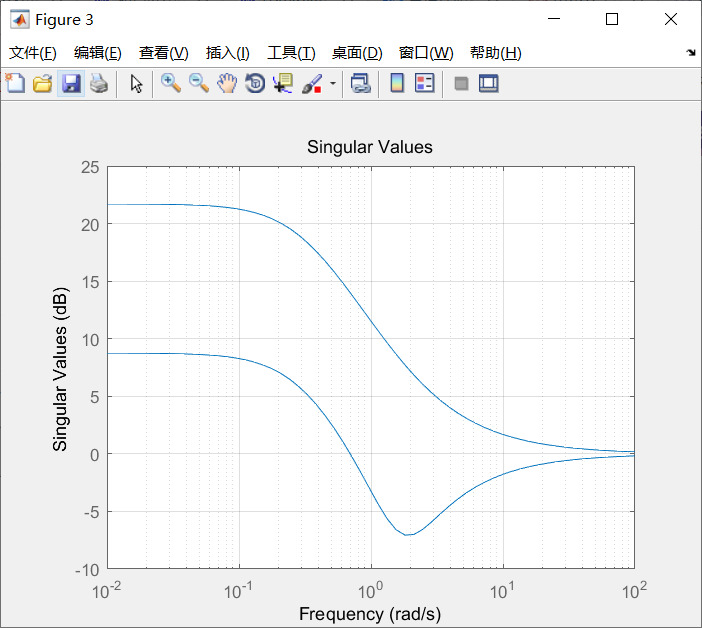Click the New Figure icon
Image resolution: width=702 pixels, height=628 pixels.
click(16, 84)
